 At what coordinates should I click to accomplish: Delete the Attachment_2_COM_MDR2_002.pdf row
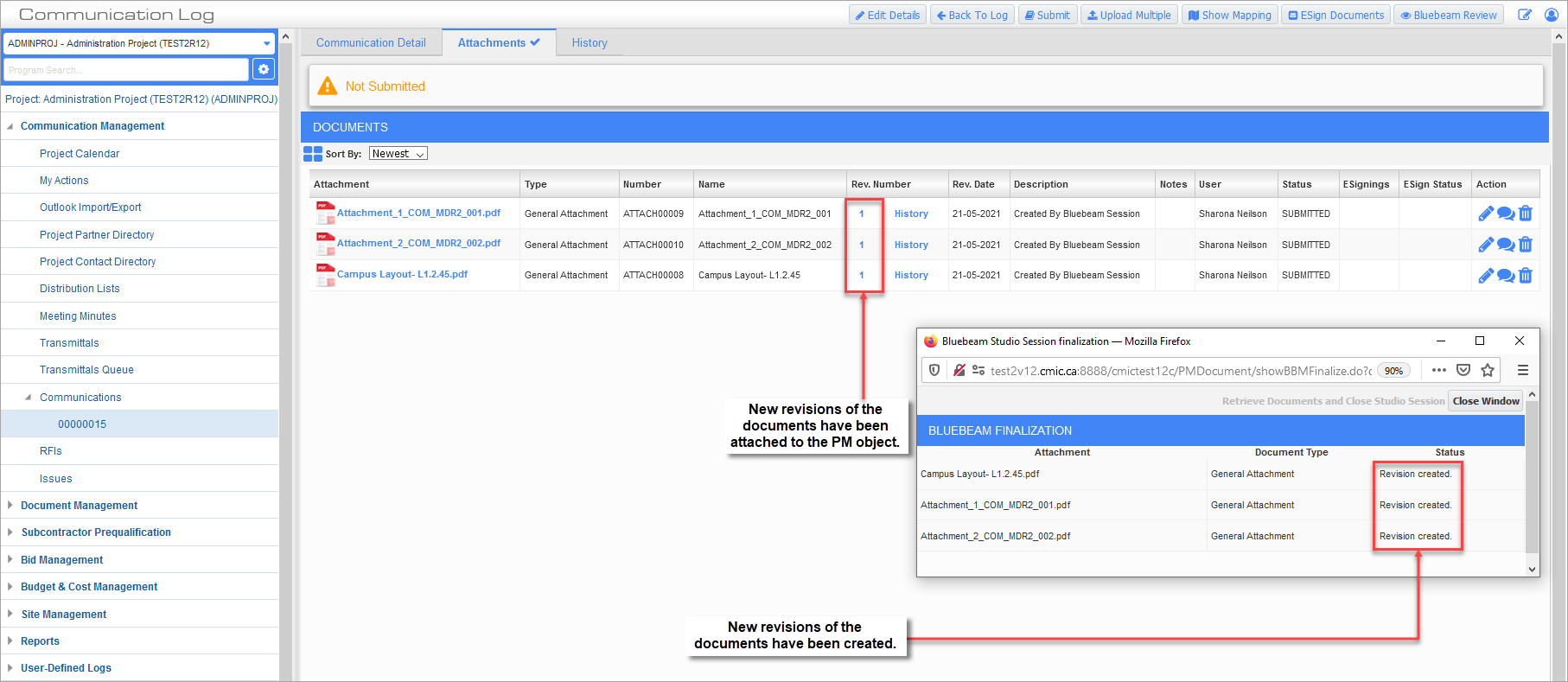(x=1526, y=245)
